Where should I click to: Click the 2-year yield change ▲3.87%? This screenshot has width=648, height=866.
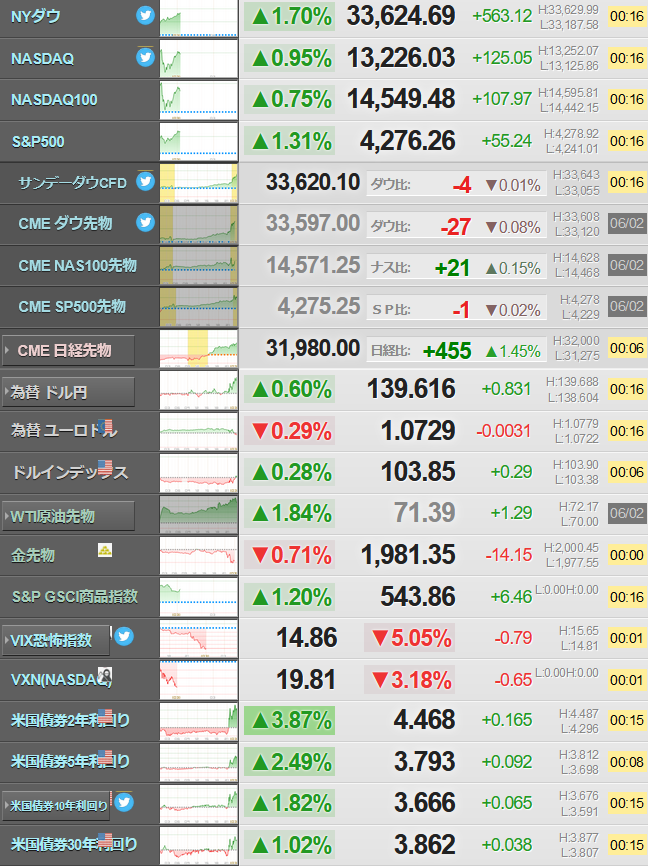tap(289, 720)
